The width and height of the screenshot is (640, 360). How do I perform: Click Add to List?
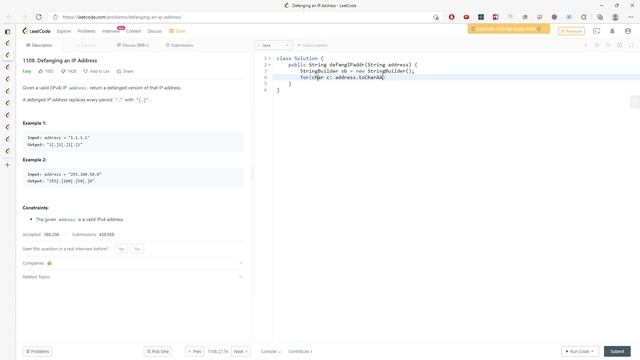click(x=96, y=71)
